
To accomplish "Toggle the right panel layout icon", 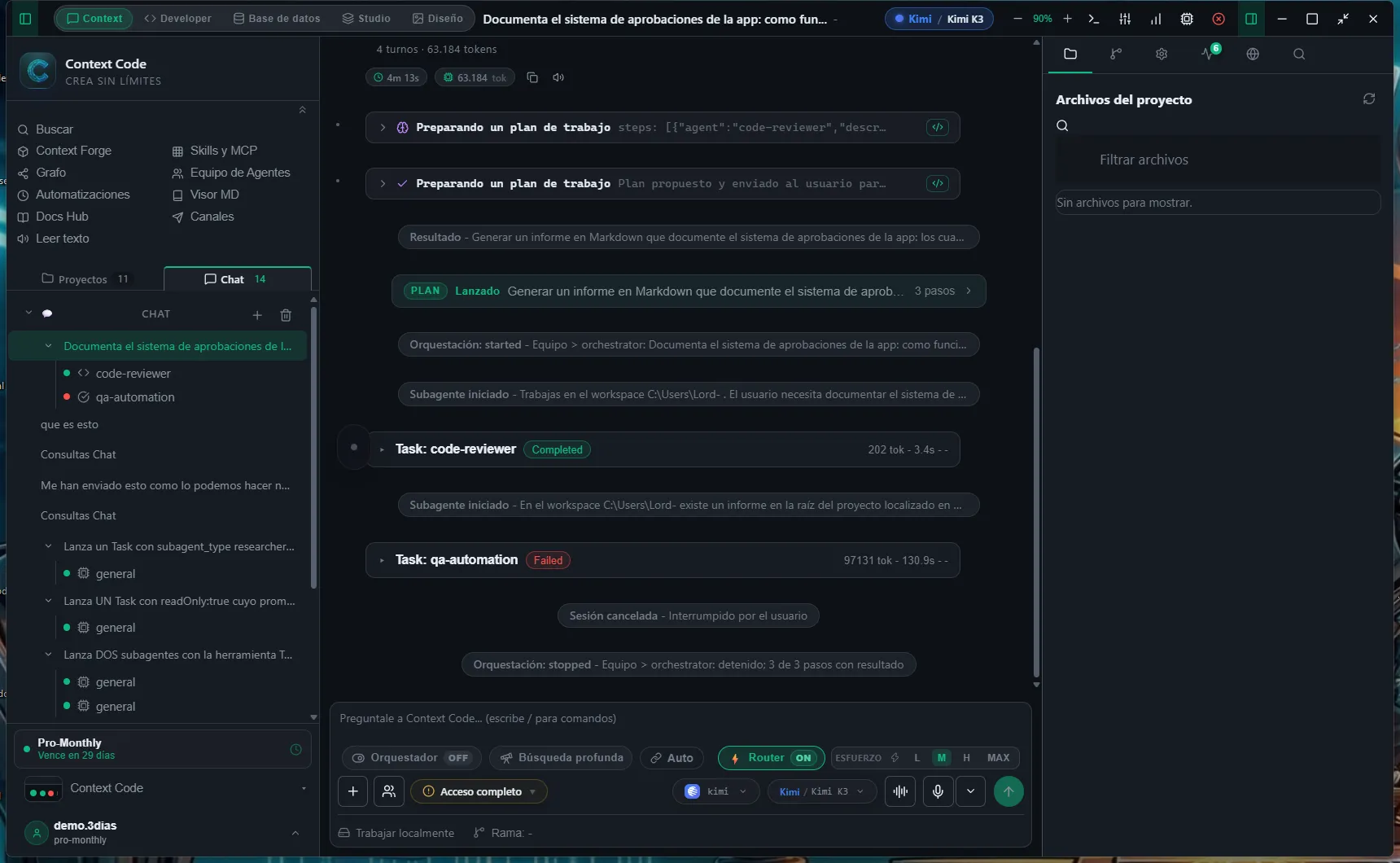I will tap(1251, 19).
